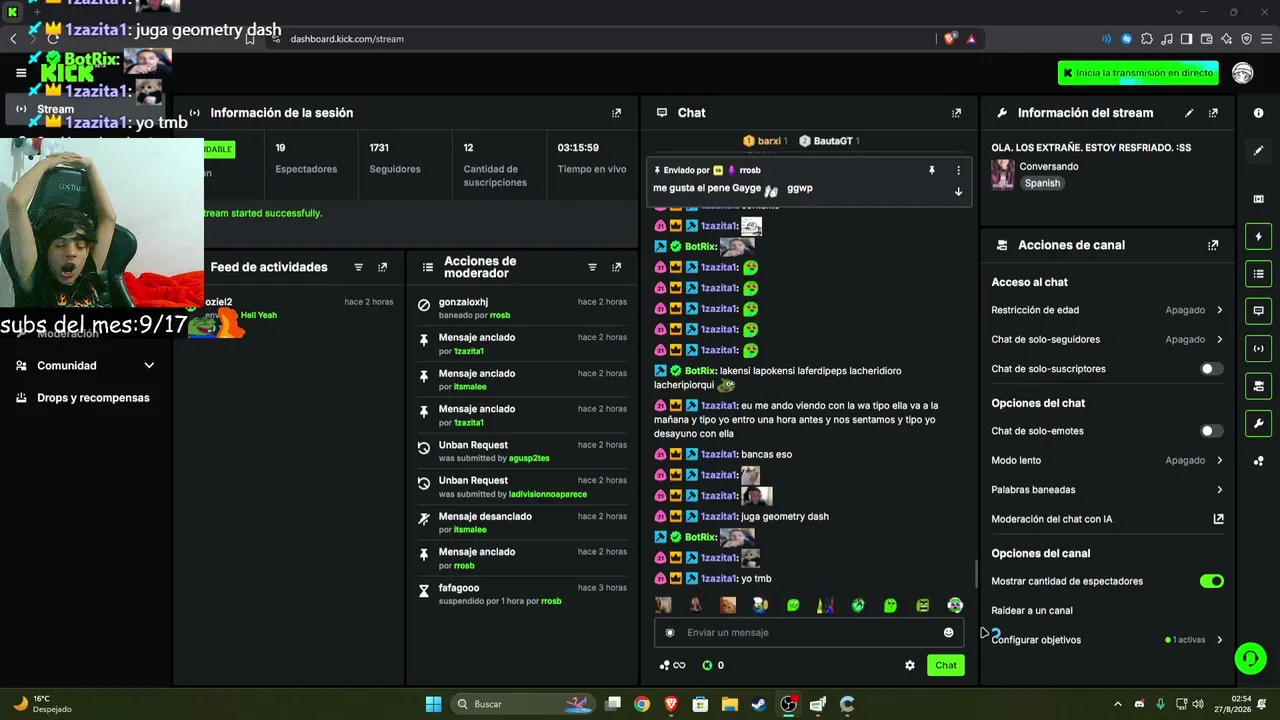Click the barxi top gifter badge
This screenshot has height=720, width=1280.
[765, 141]
